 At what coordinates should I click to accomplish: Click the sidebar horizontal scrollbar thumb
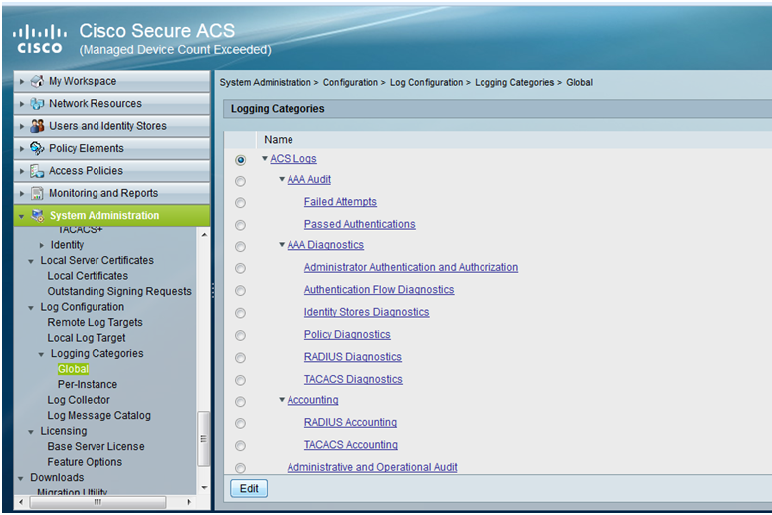(x=98, y=502)
